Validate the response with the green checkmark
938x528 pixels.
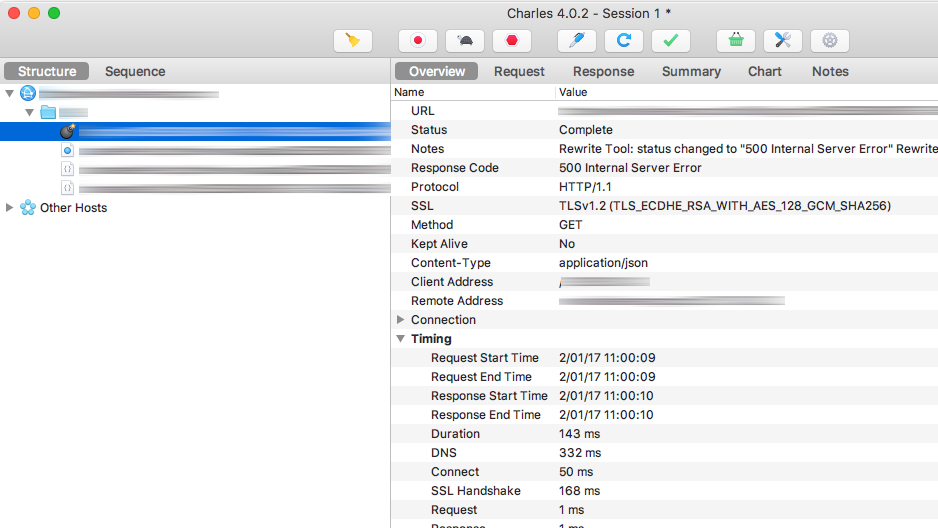click(x=671, y=41)
